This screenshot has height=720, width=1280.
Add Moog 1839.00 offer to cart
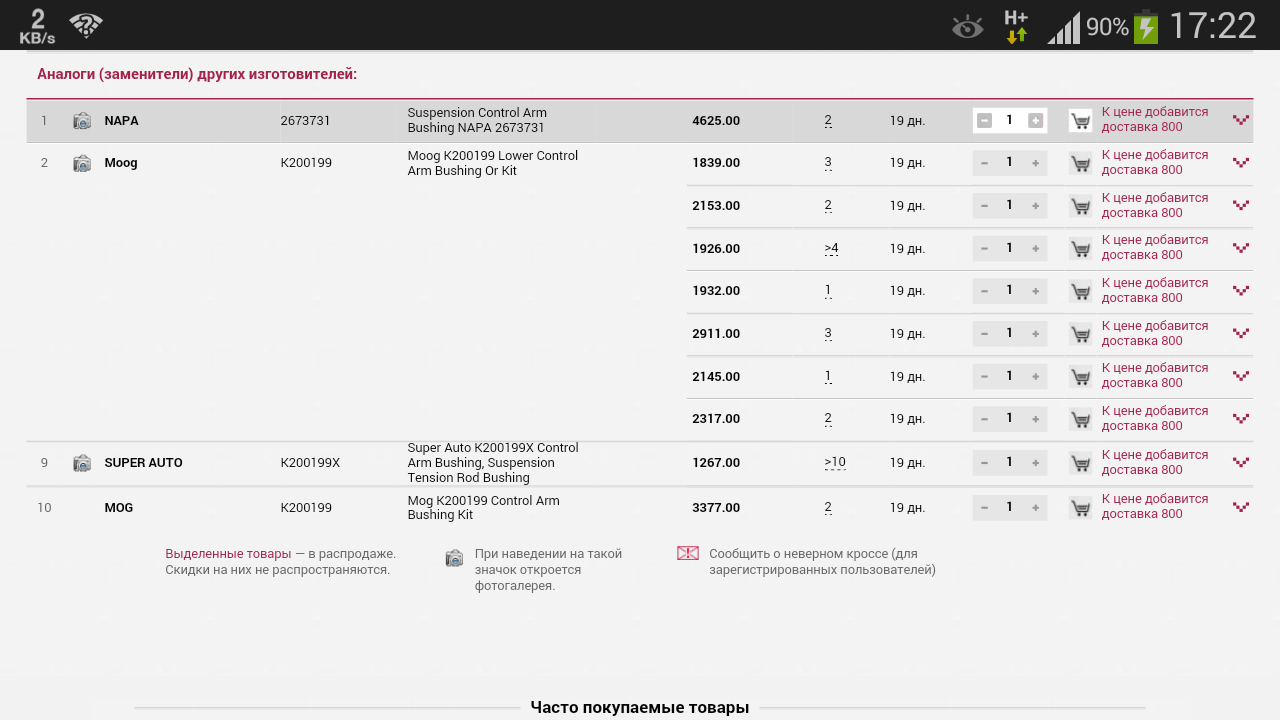[1080, 163]
